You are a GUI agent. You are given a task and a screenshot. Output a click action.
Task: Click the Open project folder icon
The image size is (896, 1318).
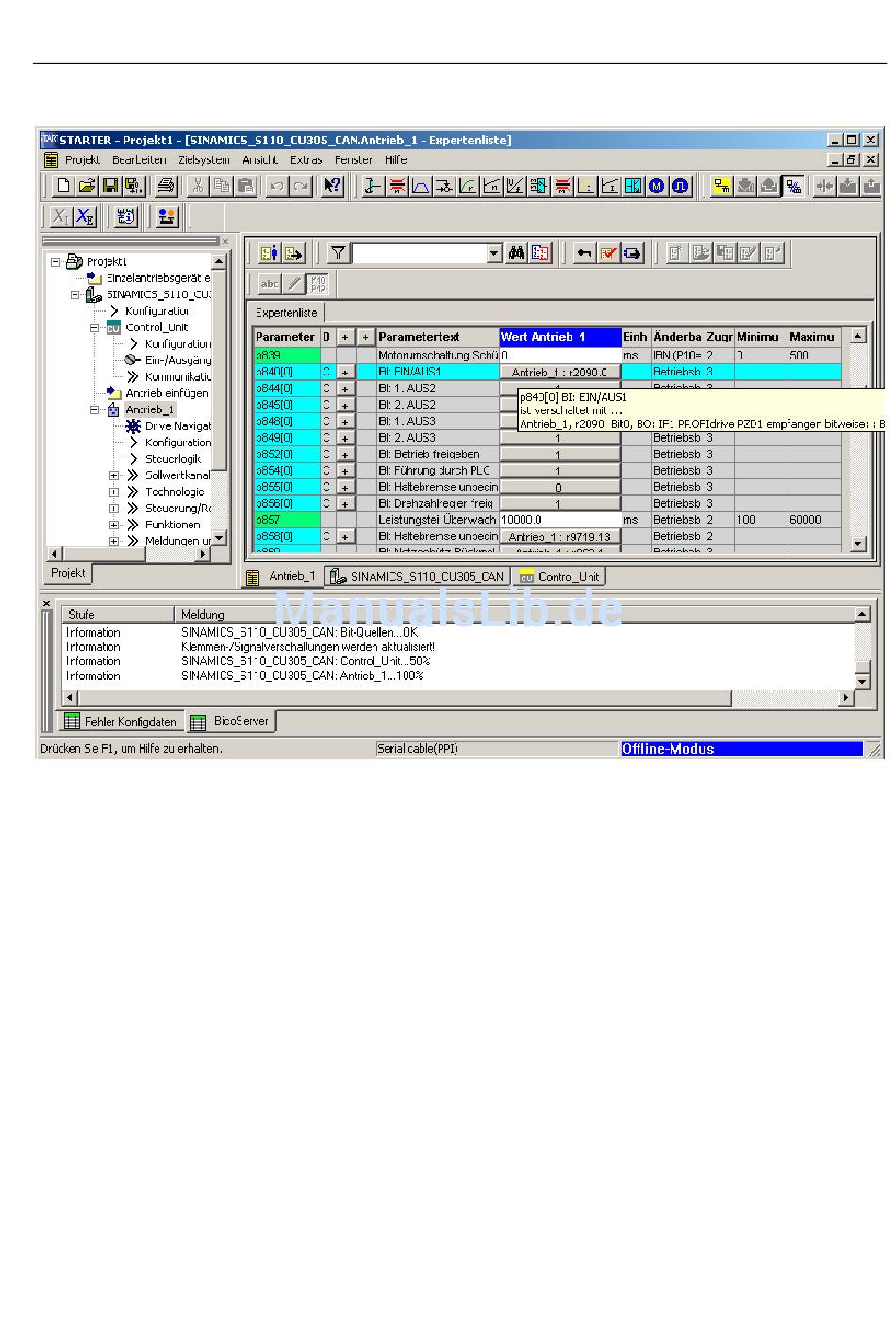click(87, 186)
